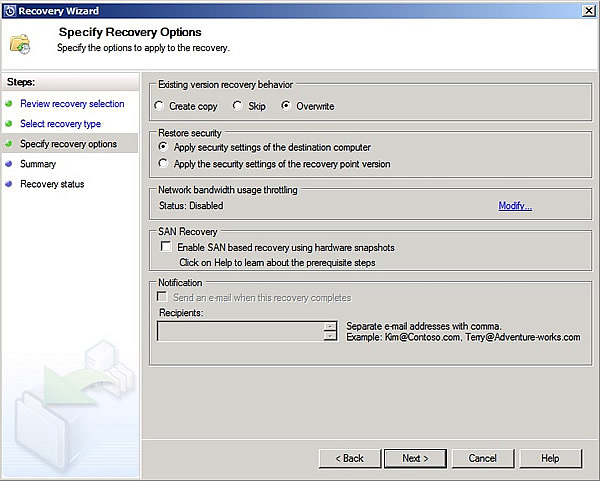Click green bullet beside Review recovery selection
600x481 pixels.
(x=9, y=104)
